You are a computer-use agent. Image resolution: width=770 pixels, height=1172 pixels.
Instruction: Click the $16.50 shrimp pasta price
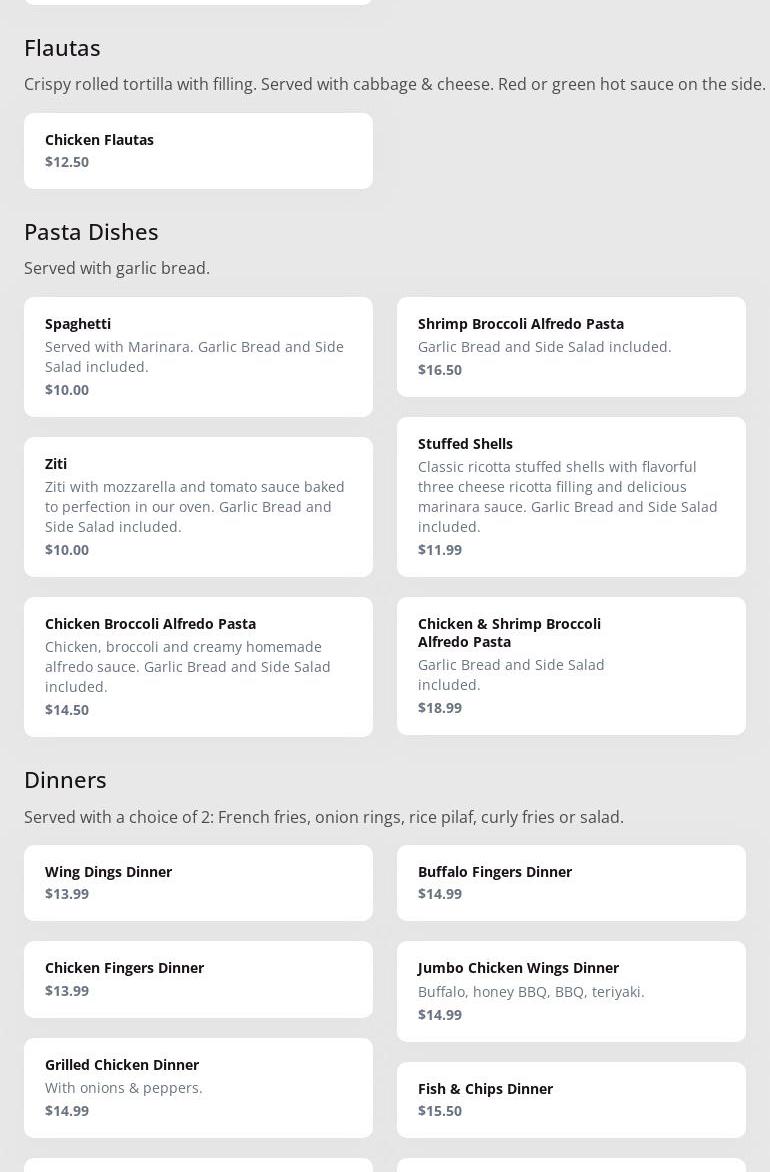[440, 370]
